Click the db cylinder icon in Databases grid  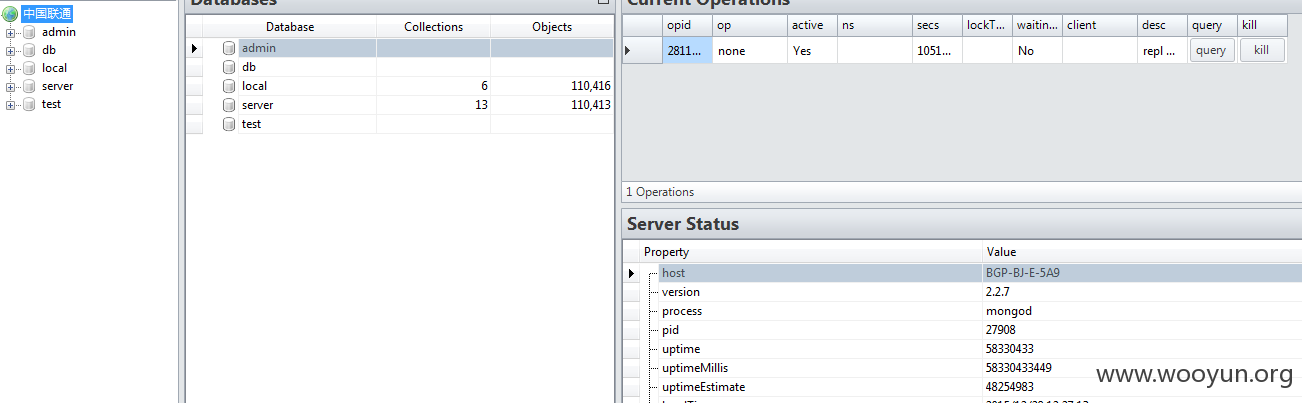[x=229, y=67]
